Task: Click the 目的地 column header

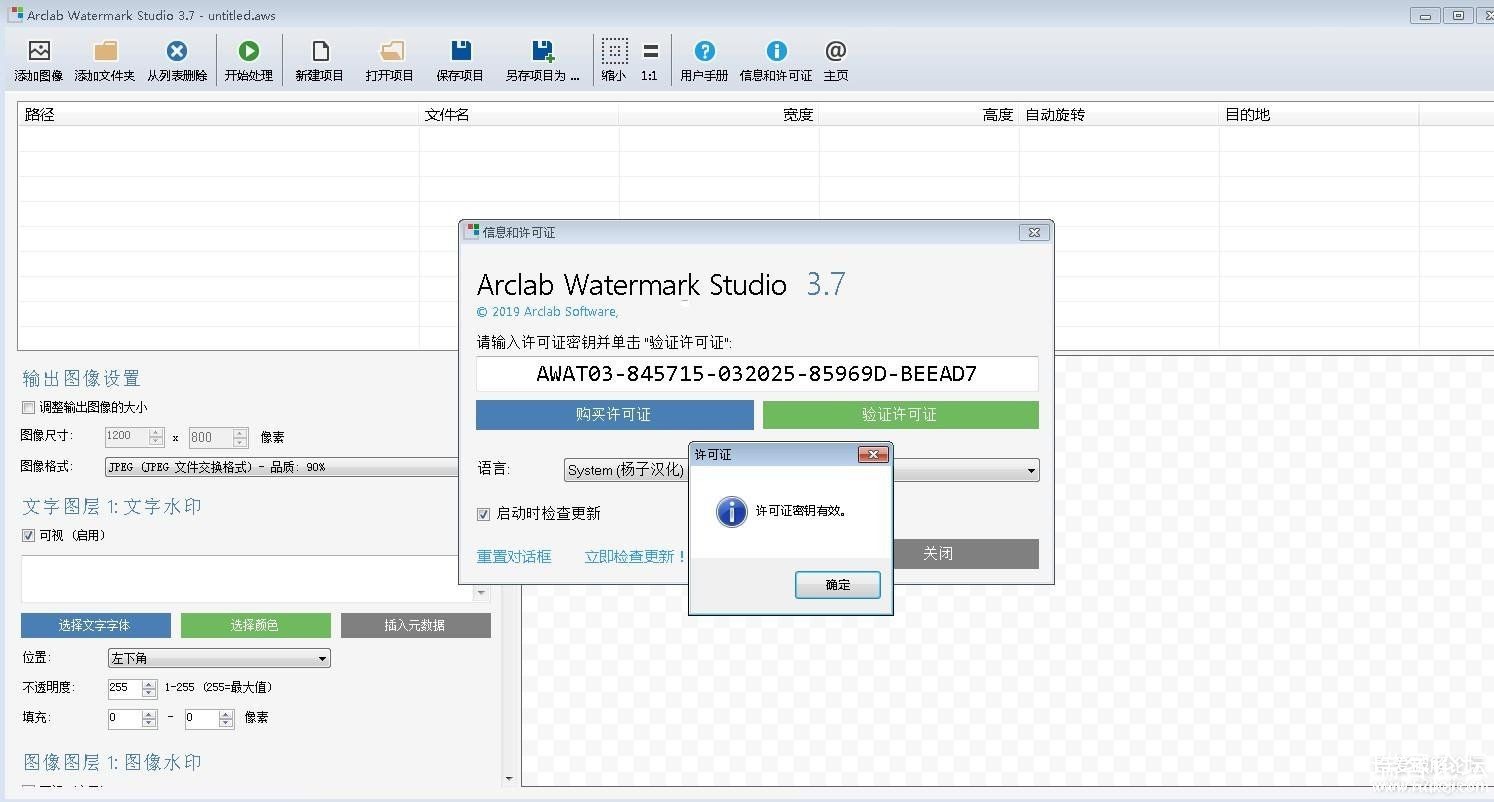Action: coord(1319,115)
